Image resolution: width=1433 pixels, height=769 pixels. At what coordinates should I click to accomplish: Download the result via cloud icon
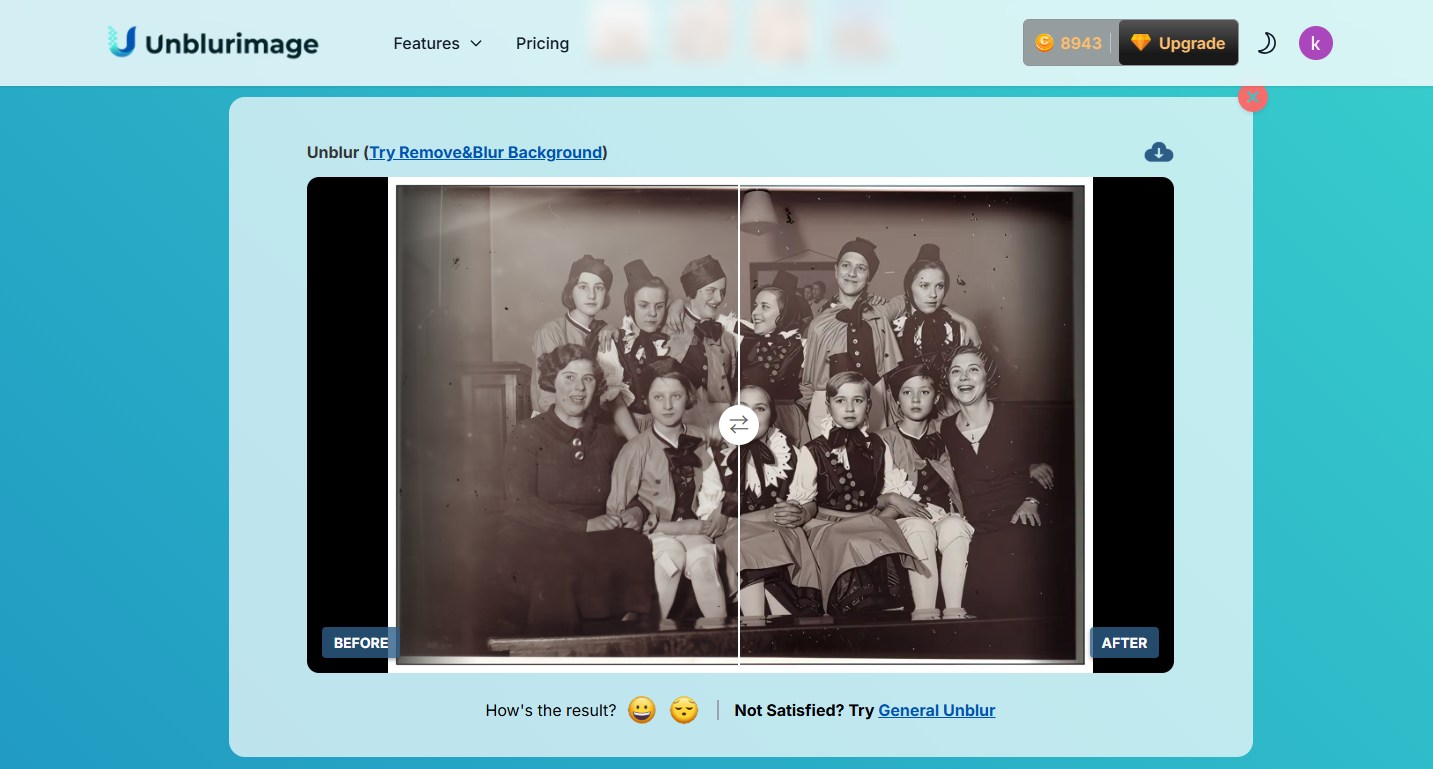(1158, 152)
